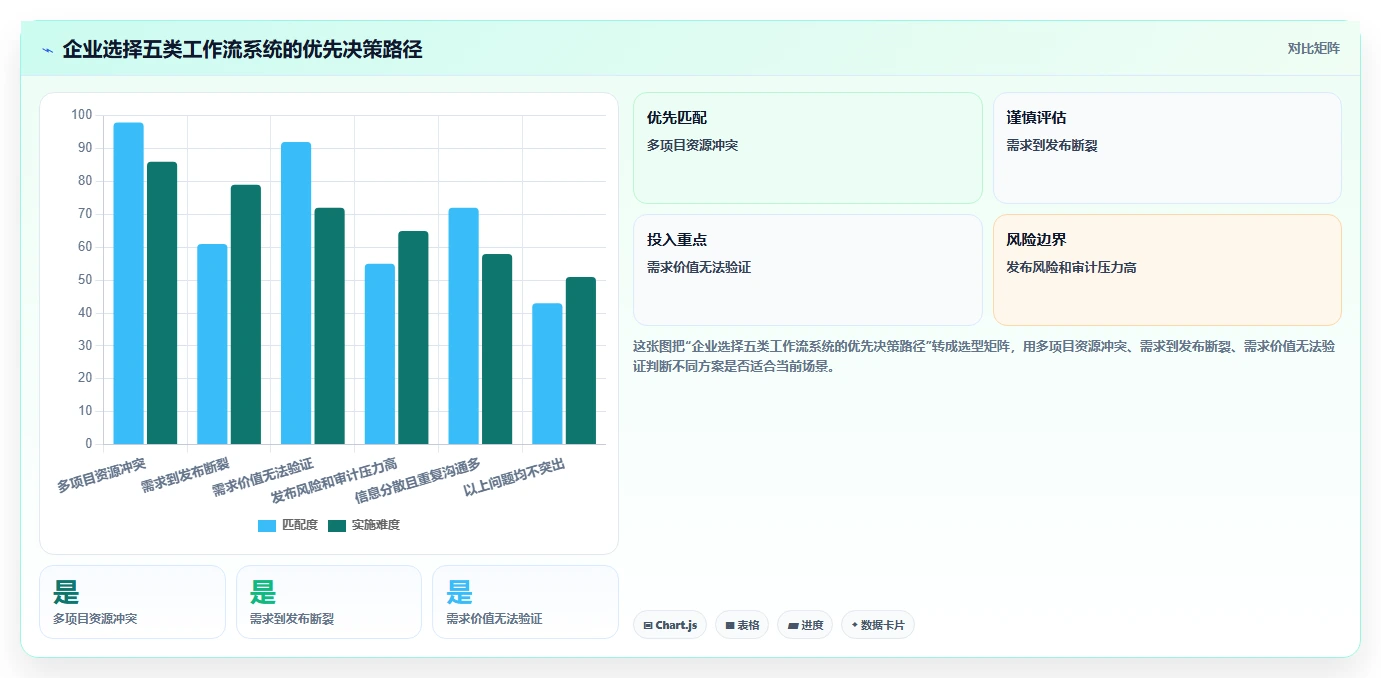Screen dimensions: 1381x678
Task: Open the 优先匹配 card
Action: pyautogui.click(x=808, y=148)
